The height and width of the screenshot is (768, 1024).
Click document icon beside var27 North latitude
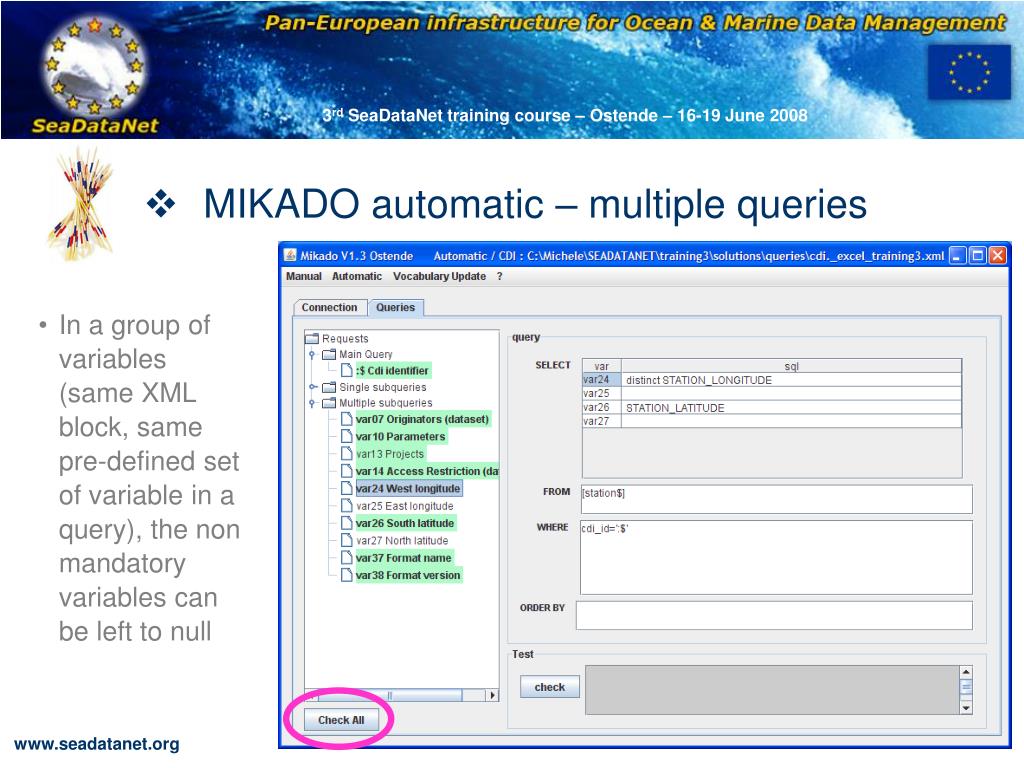pyautogui.click(x=347, y=540)
